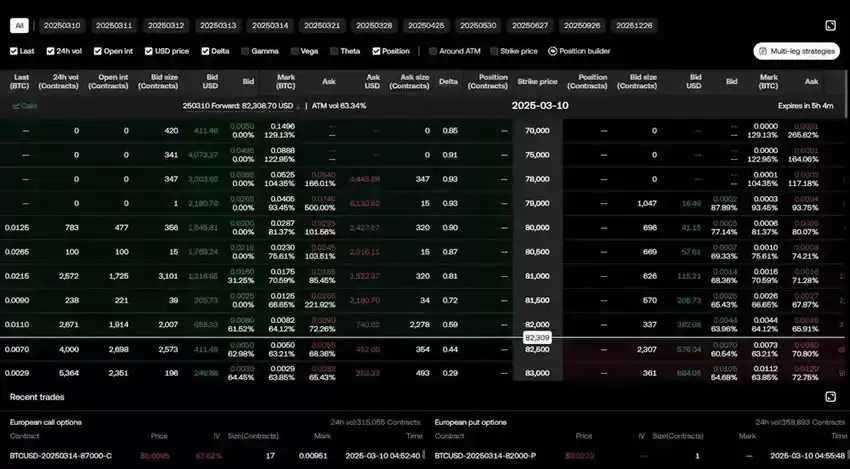Select the All expiries tab

[20, 25]
